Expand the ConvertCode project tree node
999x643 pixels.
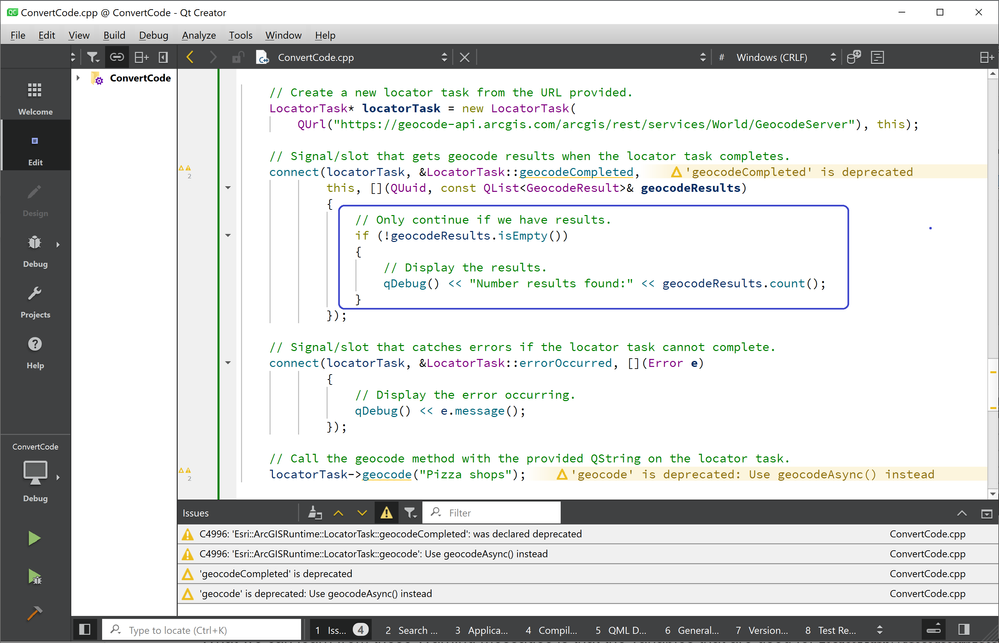pos(79,78)
